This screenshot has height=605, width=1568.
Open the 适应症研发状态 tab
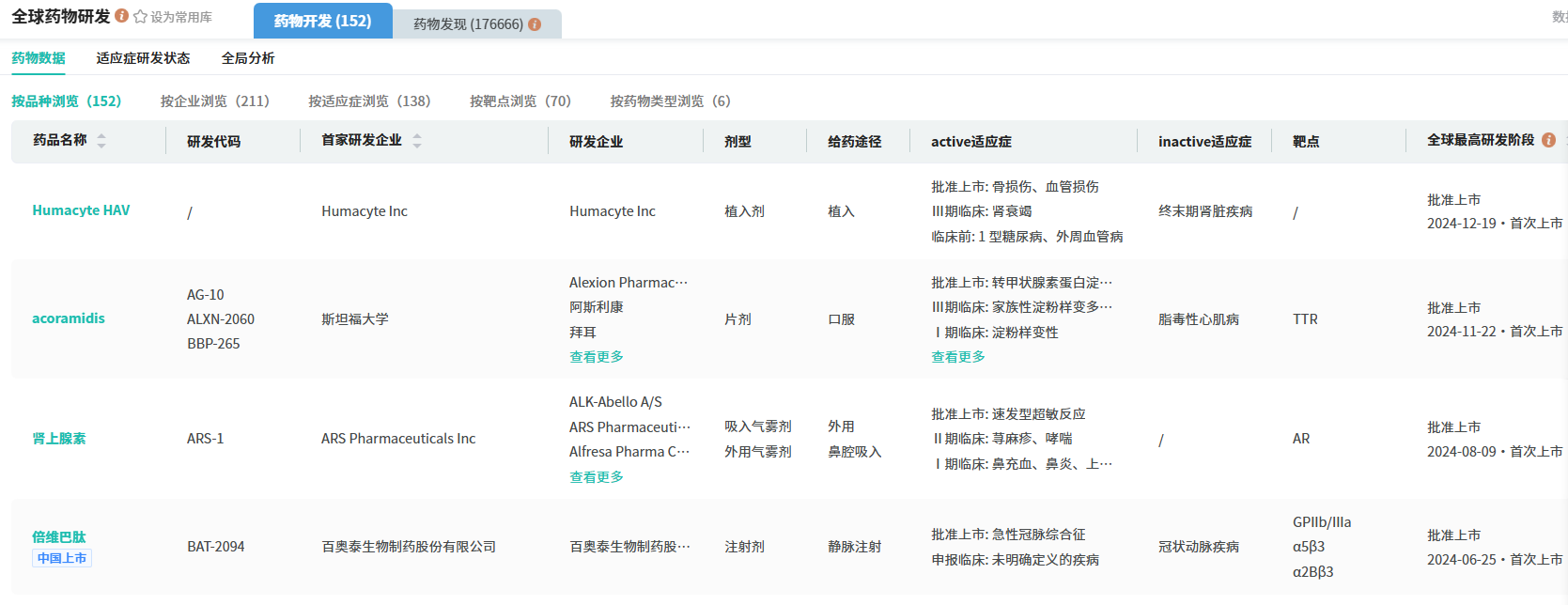[x=143, y=58]
